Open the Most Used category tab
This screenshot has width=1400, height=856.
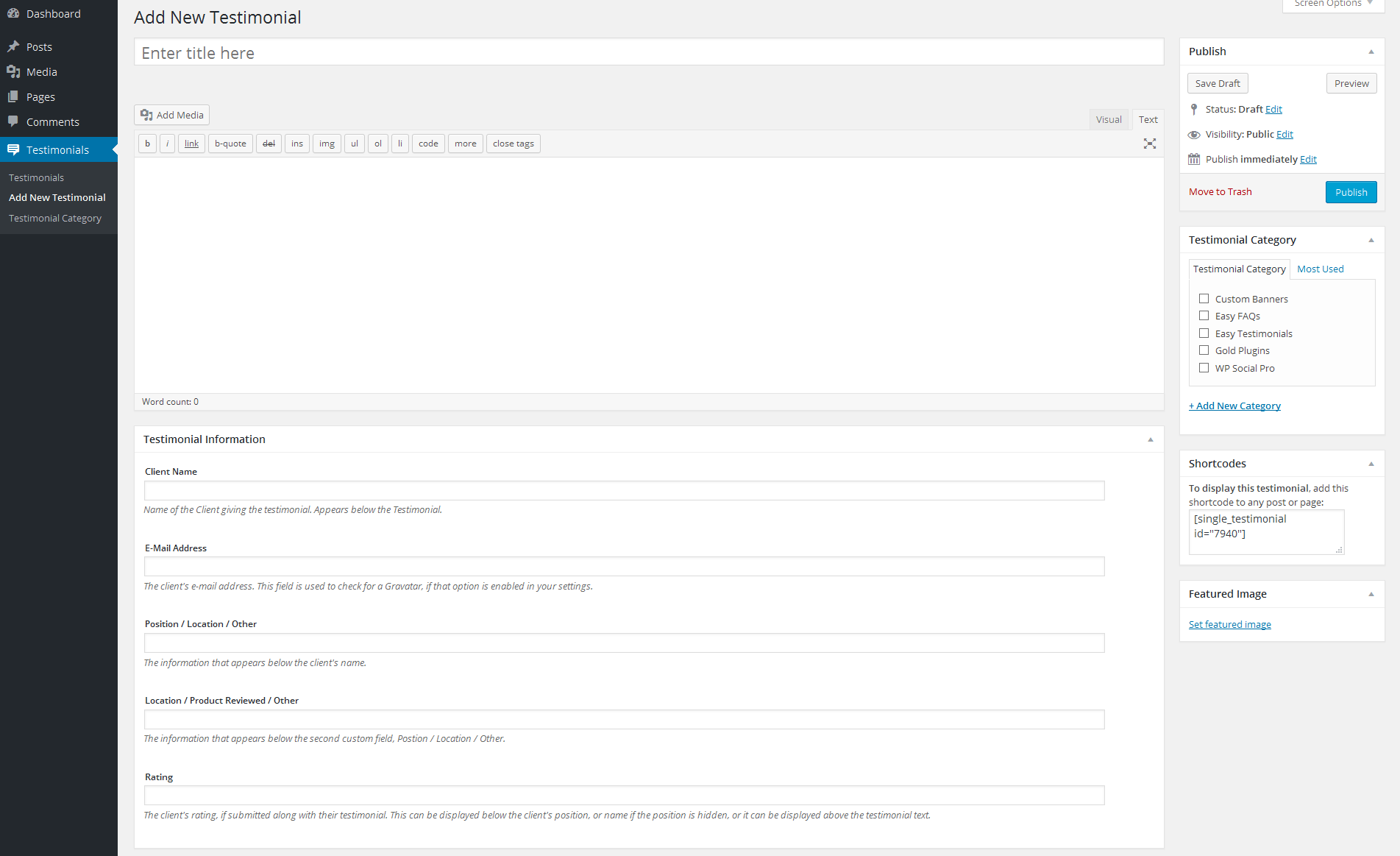point(1320,269)
